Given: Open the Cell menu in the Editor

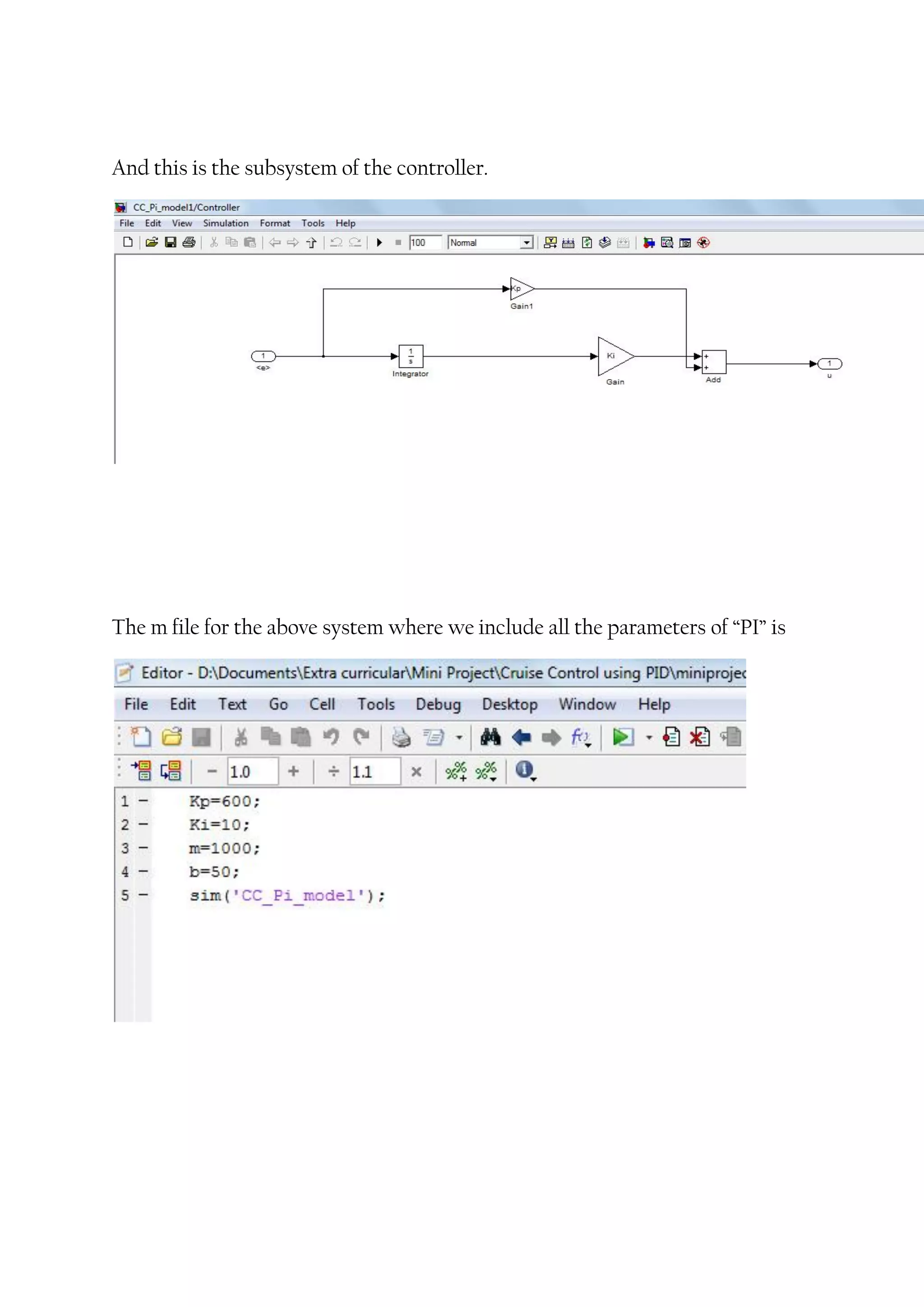Looking at the screenshot, I should coord(322,704).
